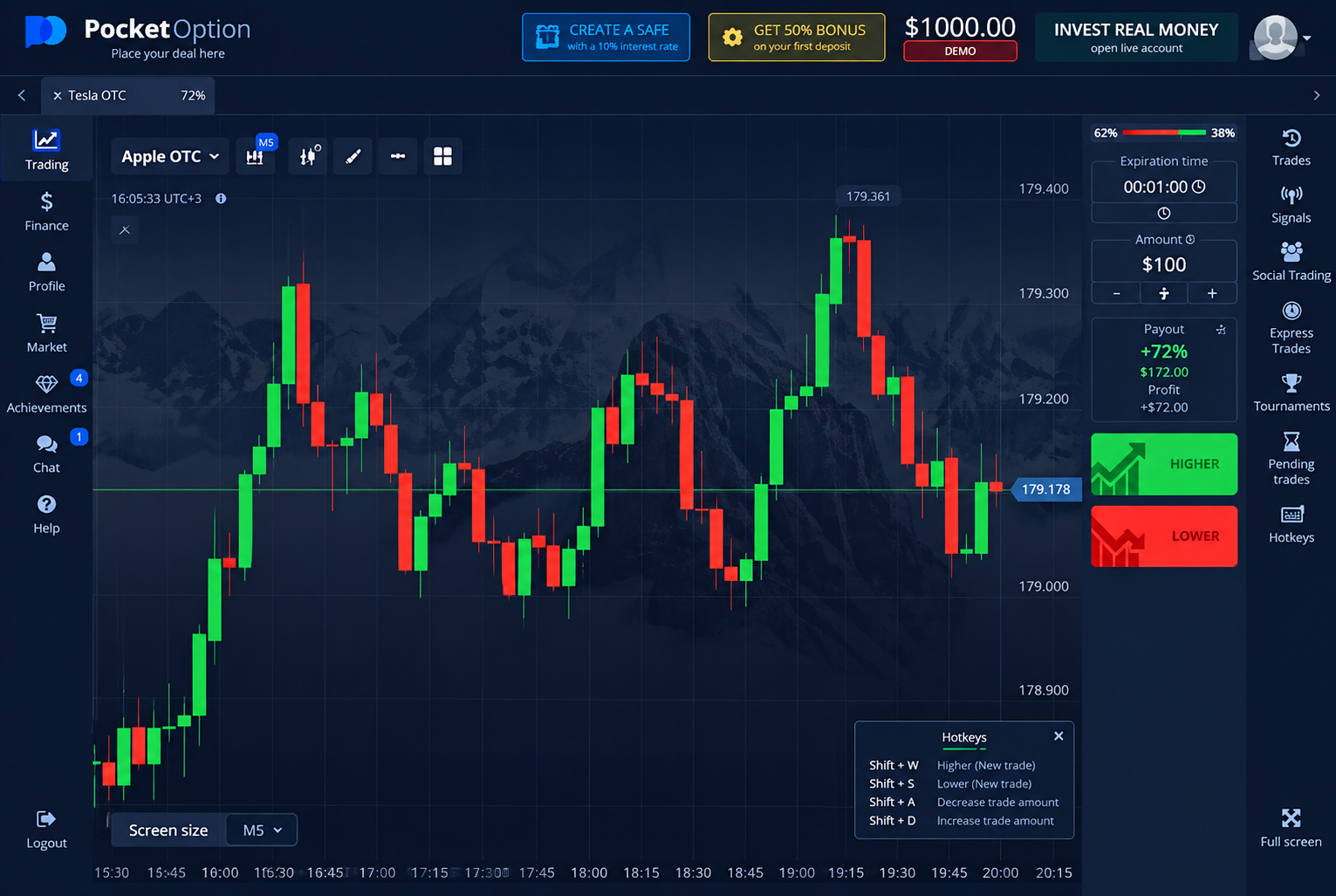Click the Expiration time 00:01:00 field
The image size is (1336, 896).
[x=1163, y=187]
